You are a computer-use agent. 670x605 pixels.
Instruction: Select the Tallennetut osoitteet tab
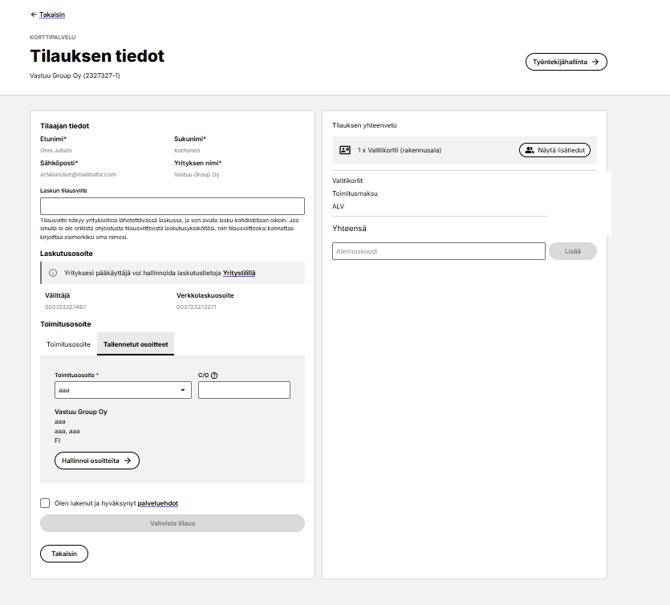point(136,344)
